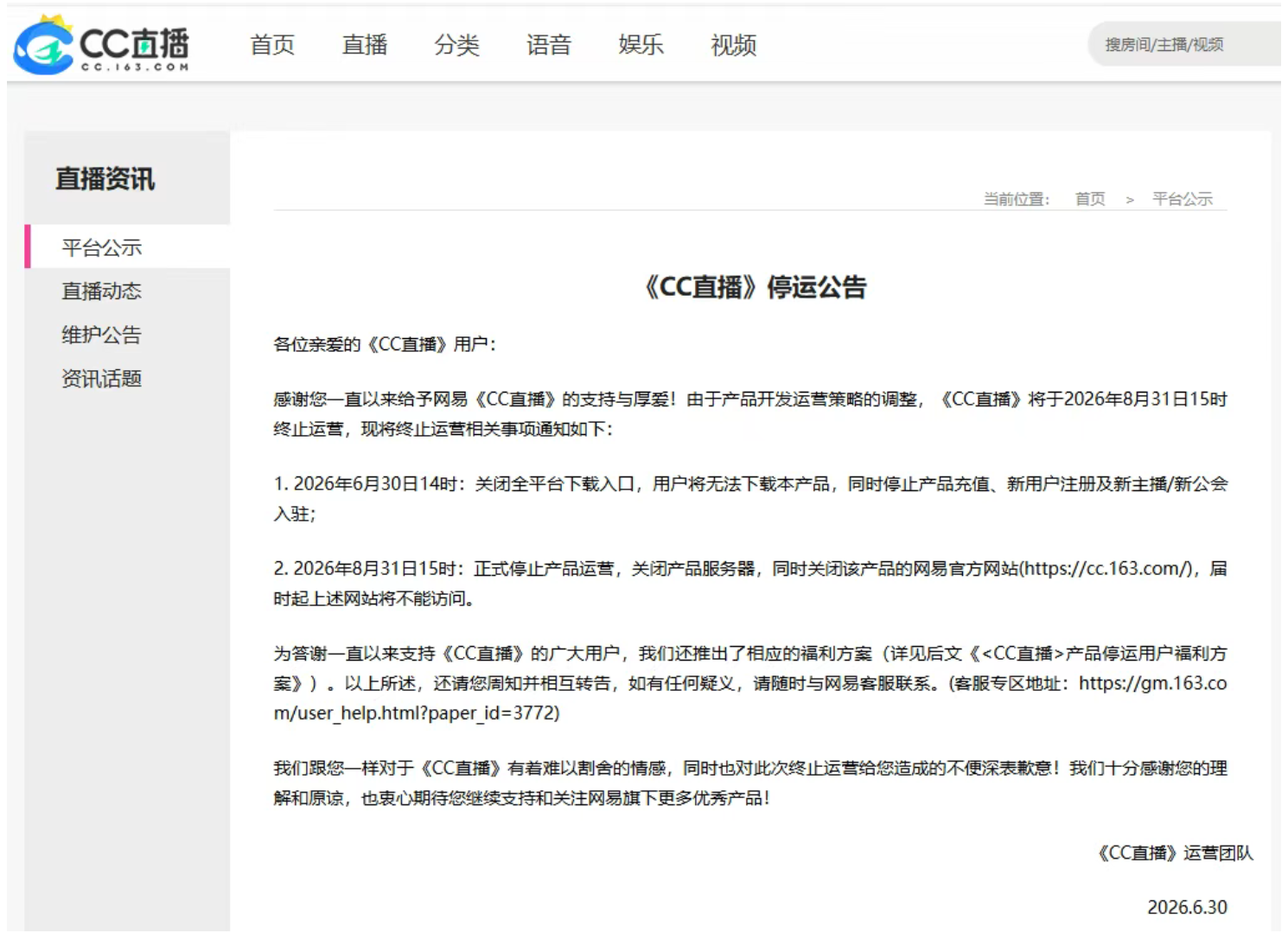
Task: Open the 语音 navigation item
Action: pos(549,45)
